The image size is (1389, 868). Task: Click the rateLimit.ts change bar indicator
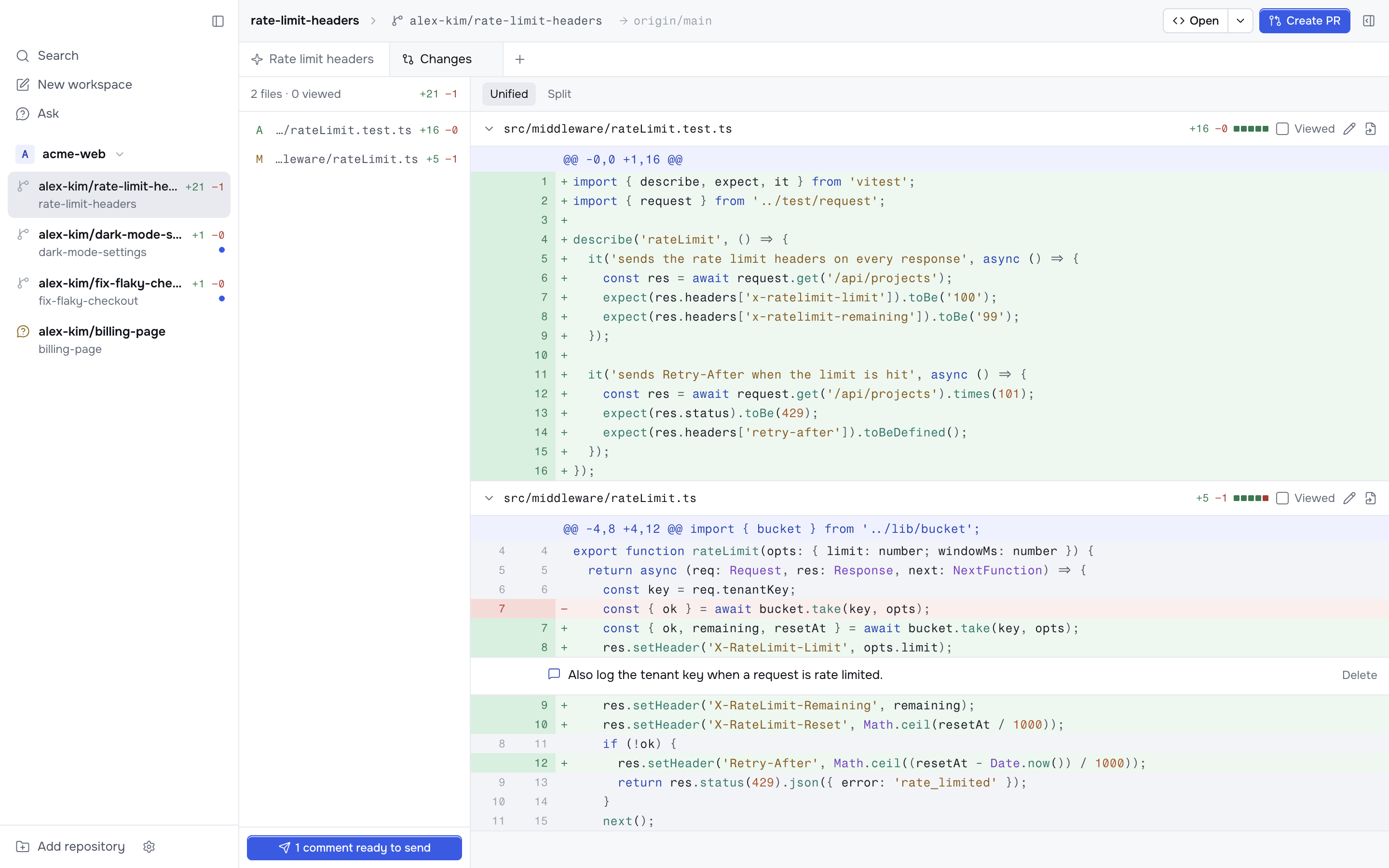(1251, 498)
